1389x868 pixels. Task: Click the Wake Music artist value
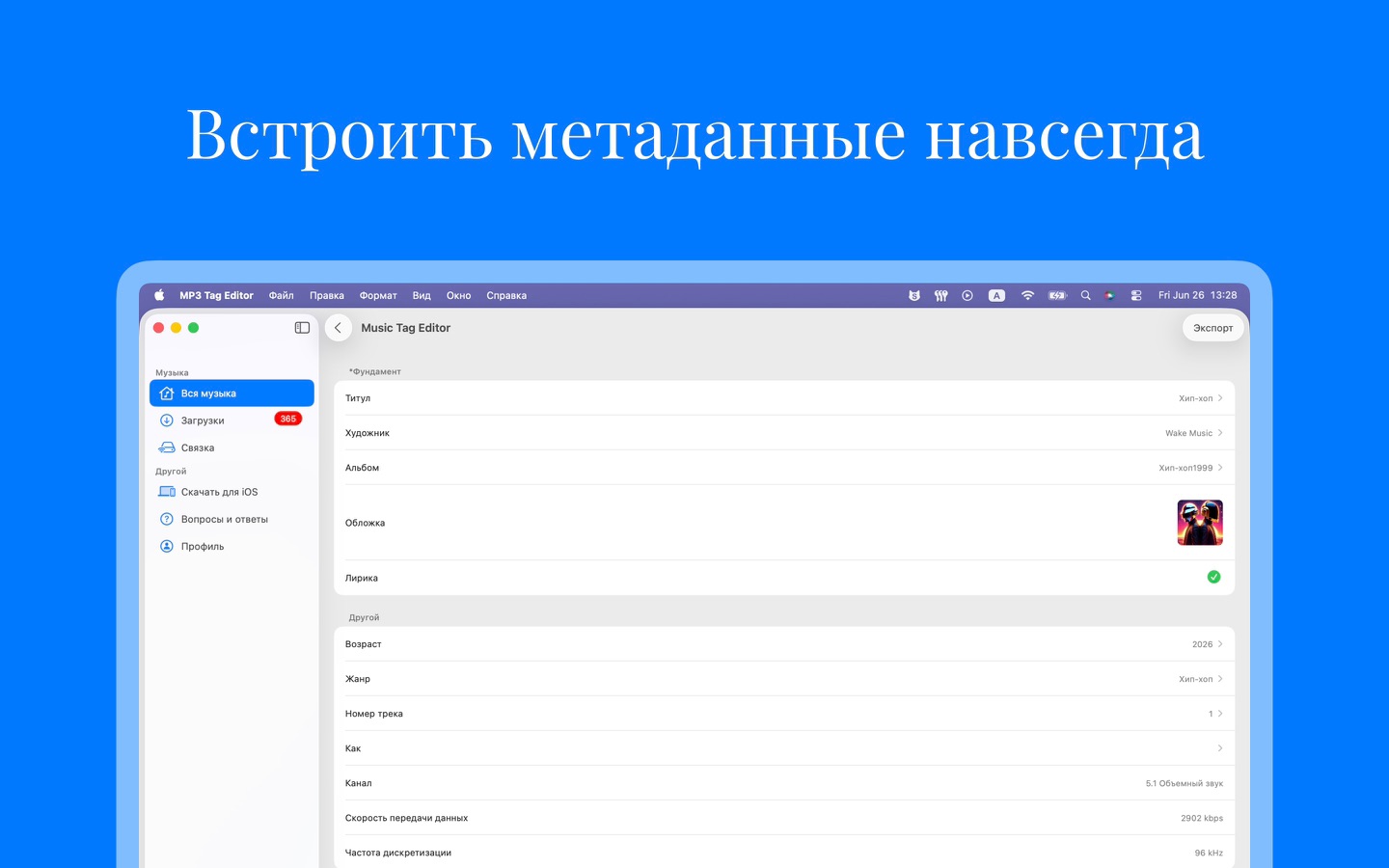click(x=1188, y=433)
